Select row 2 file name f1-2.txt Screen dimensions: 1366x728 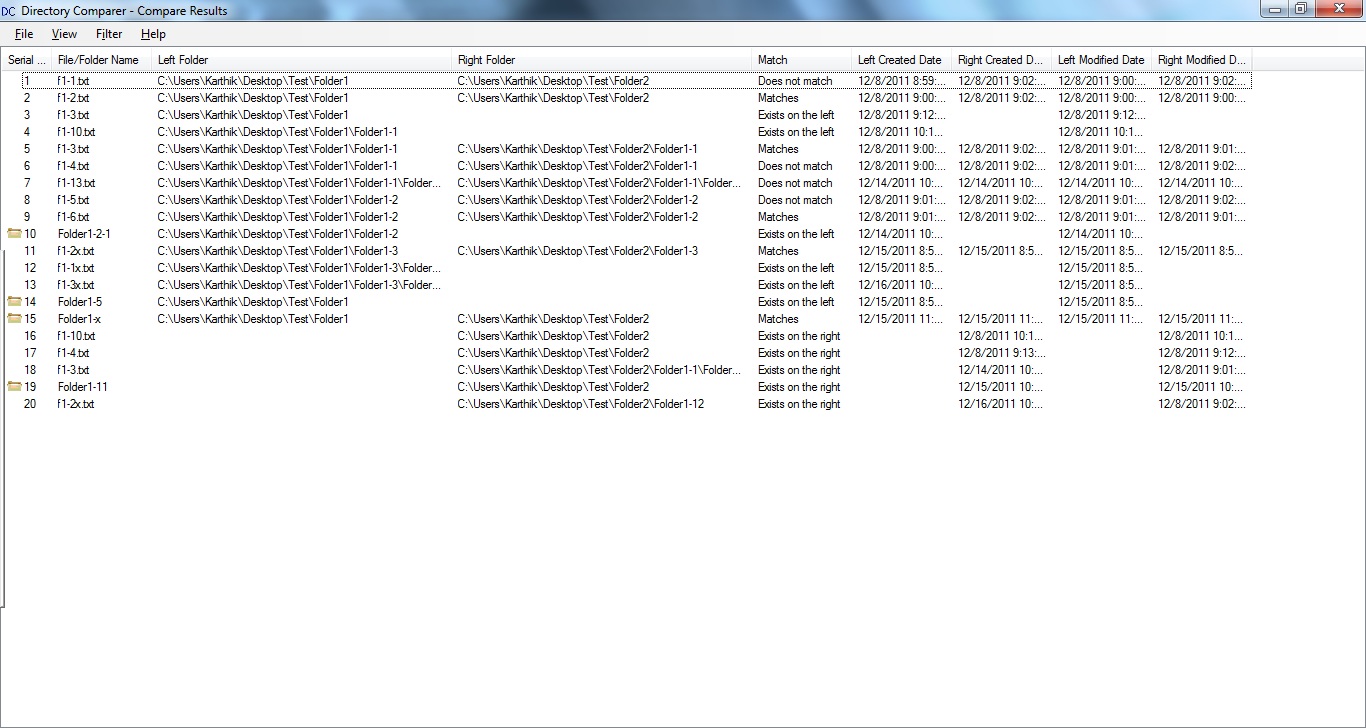(73, 98)
